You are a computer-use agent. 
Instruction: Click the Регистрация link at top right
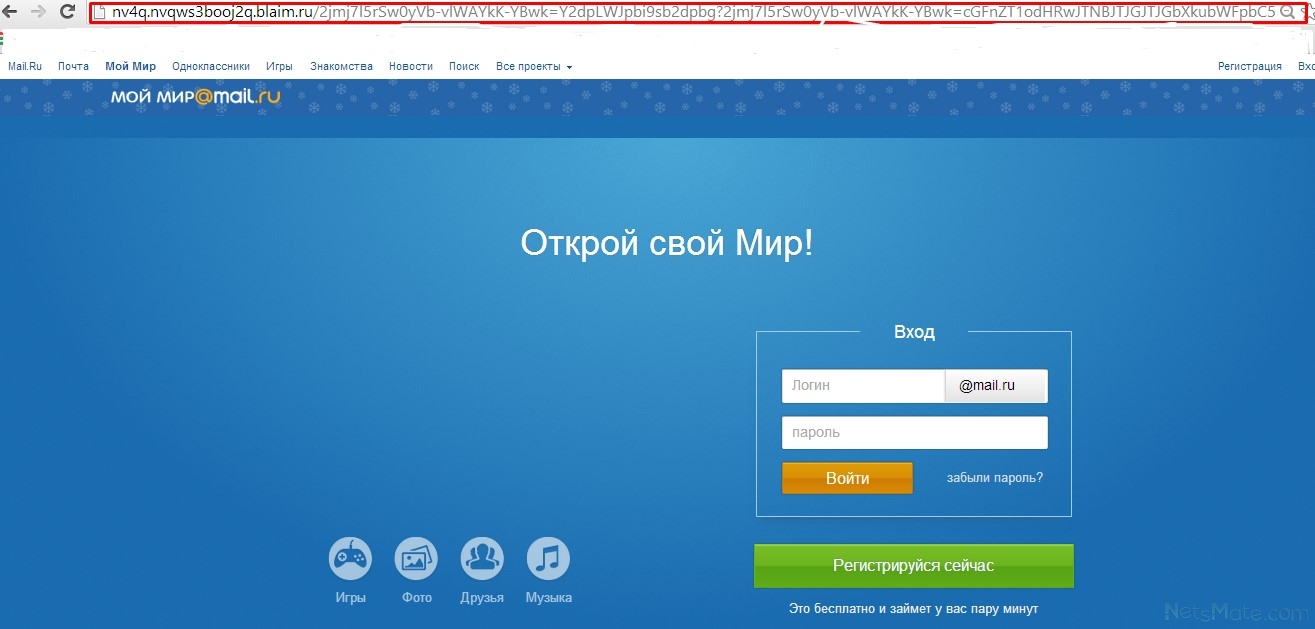tap(1250, 66)
